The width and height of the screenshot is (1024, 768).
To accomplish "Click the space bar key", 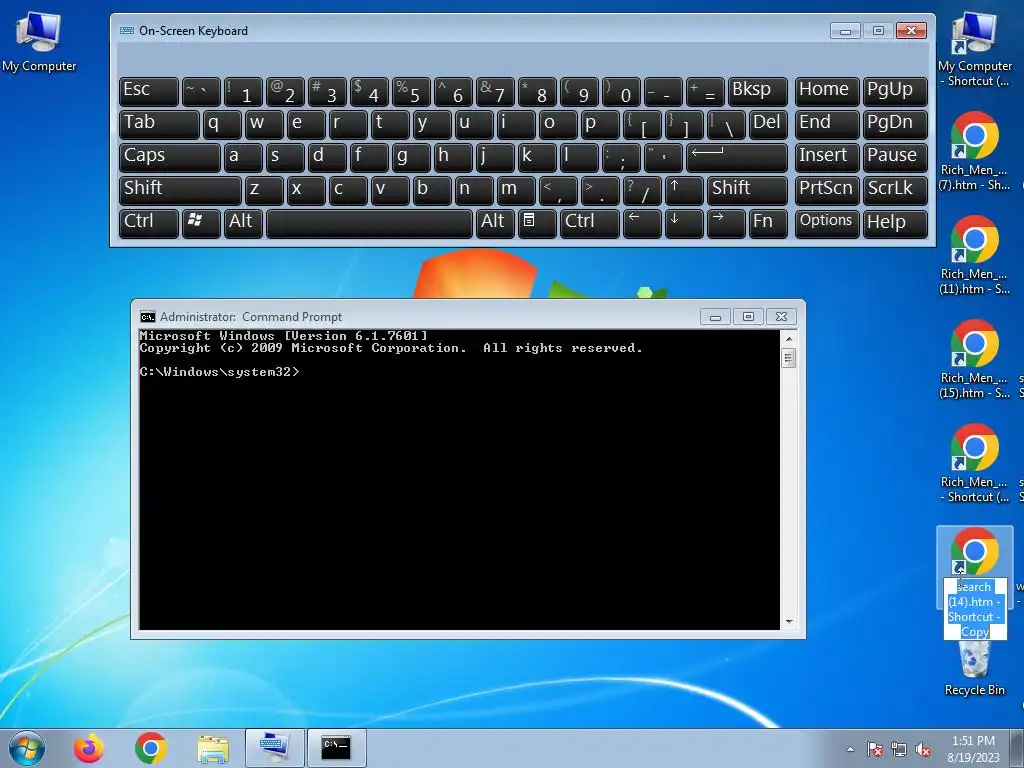I will click(x=369, y=223).
